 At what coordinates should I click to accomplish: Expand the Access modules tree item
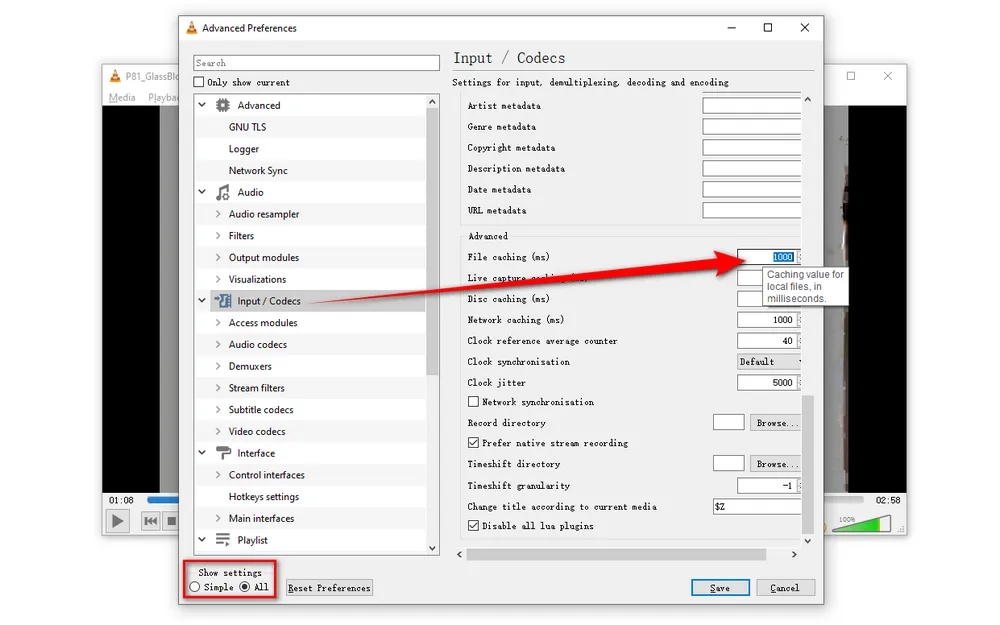tap(218, 323)
